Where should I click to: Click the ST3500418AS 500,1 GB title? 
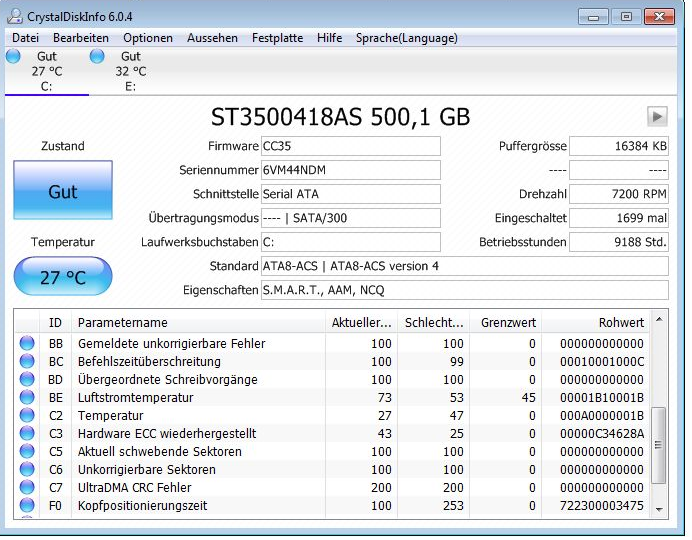pyautogui.click(x=340, y=117)
